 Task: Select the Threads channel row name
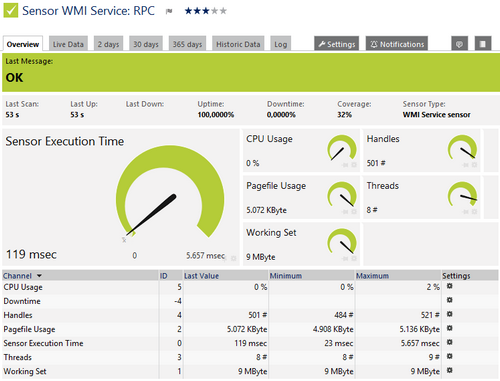point(18,357)
